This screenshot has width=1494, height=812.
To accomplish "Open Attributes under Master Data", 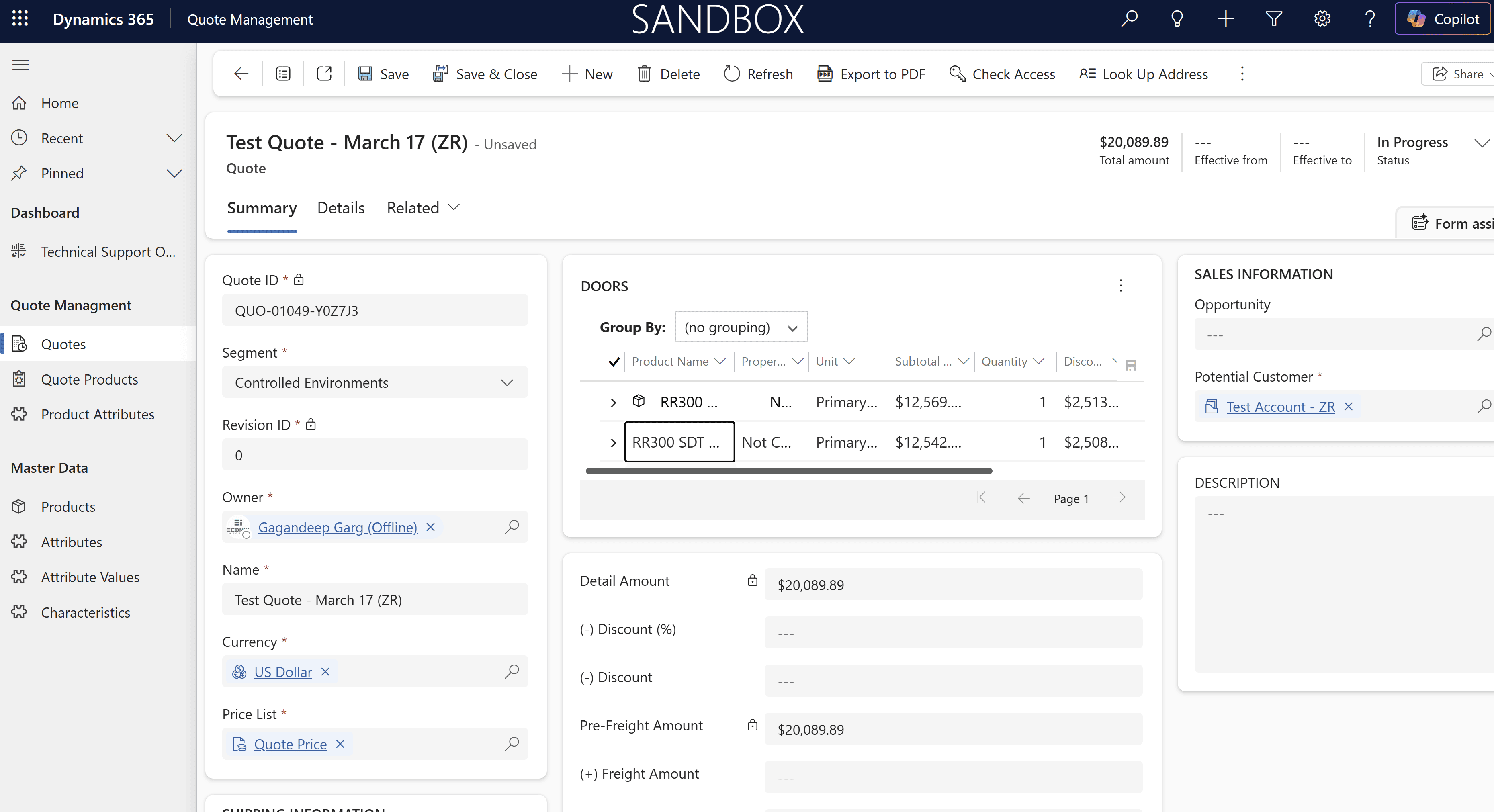I will tap(98, 542).
